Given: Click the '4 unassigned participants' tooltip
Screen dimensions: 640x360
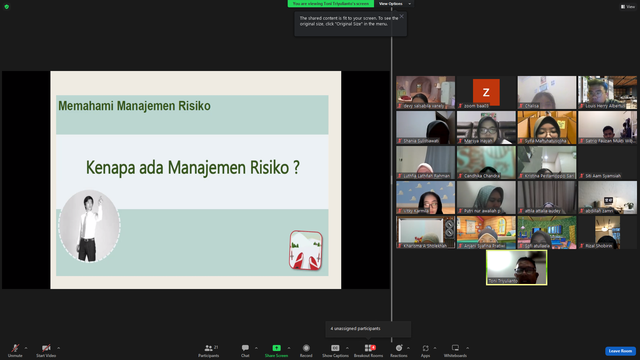Looking at the screenshot, I should coord(368,329).
